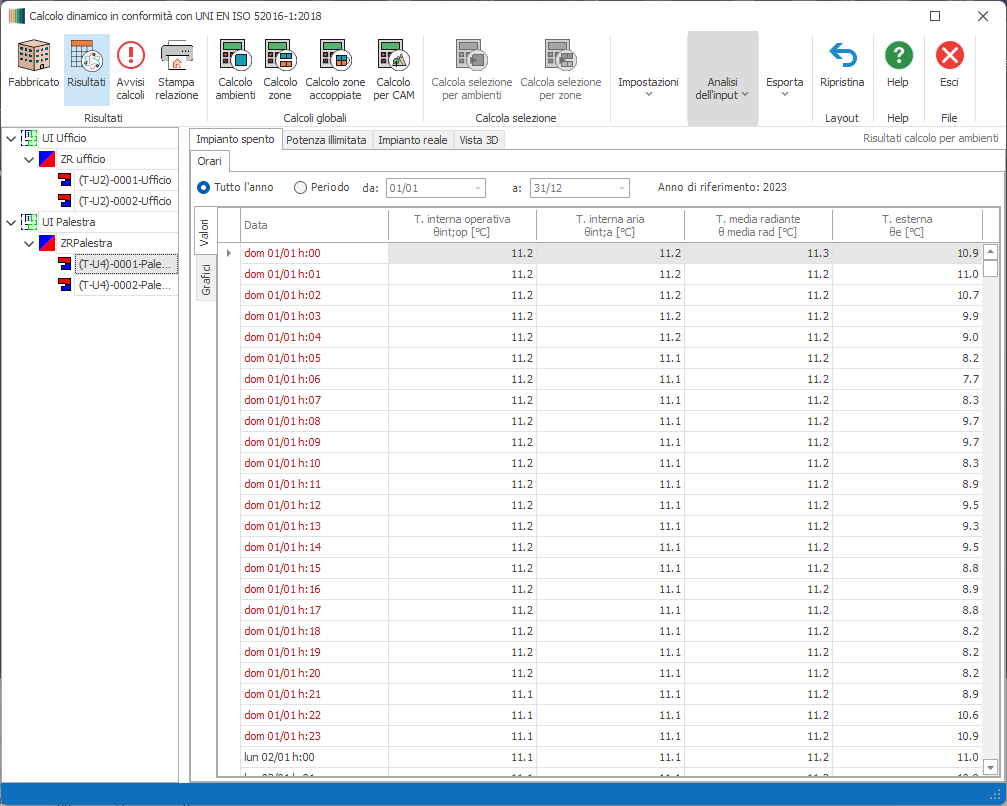Viewport: 1007px width, 806px height.
Task: Click 'dom 01/01 h:23' date cell
Action: 314,736
